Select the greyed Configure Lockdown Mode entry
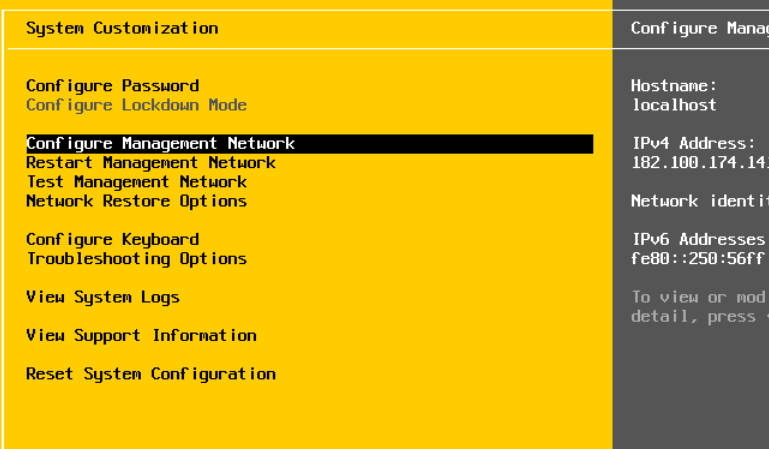The image size is (769, 449). (x=136, y=105)
